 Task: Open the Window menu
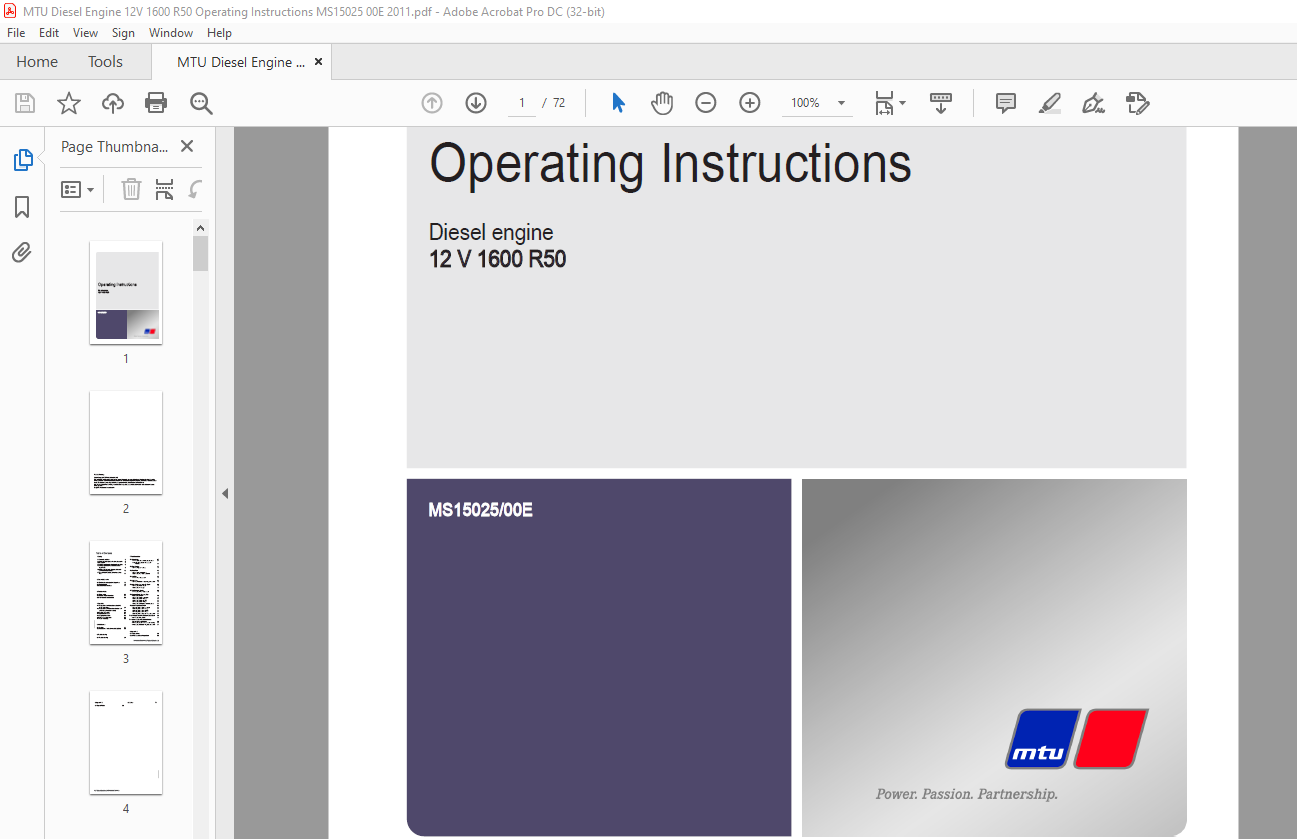(x=171, y=33)
